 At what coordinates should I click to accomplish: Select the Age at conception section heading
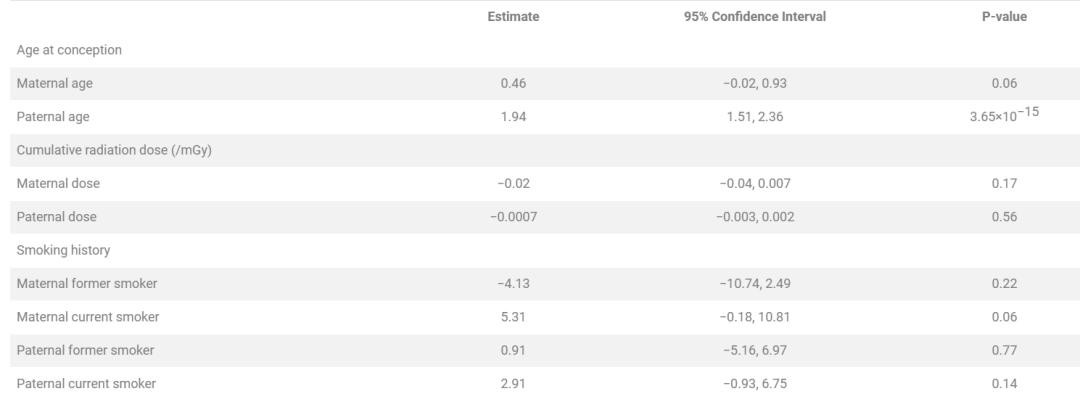coord(69,50)
